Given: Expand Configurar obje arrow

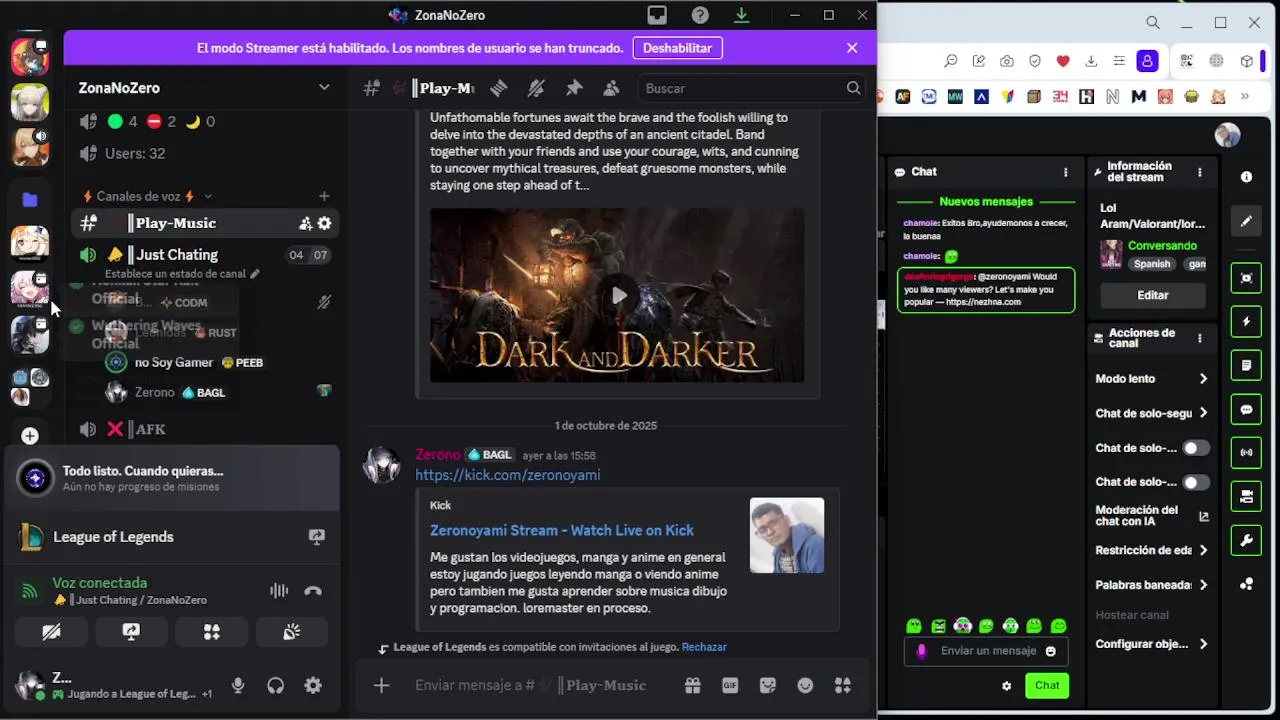Looking at the screenshot, I should click(x=1203, y=644).
